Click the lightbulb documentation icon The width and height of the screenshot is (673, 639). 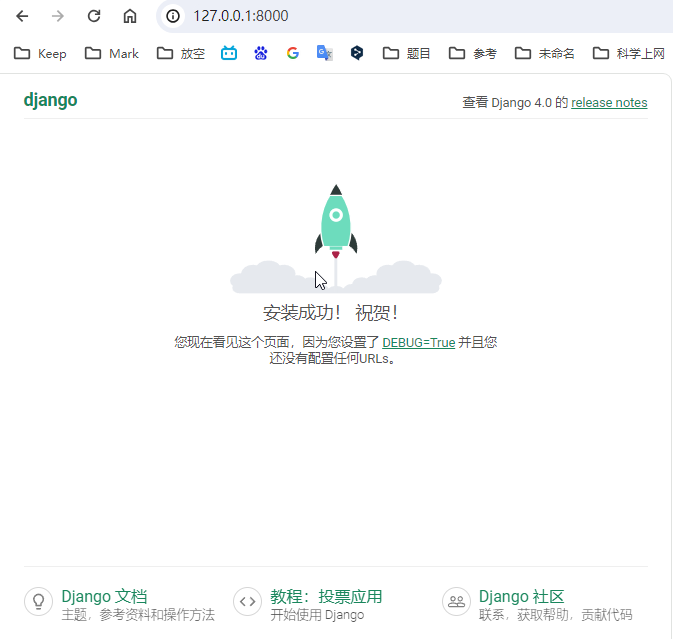click(39, 602)
